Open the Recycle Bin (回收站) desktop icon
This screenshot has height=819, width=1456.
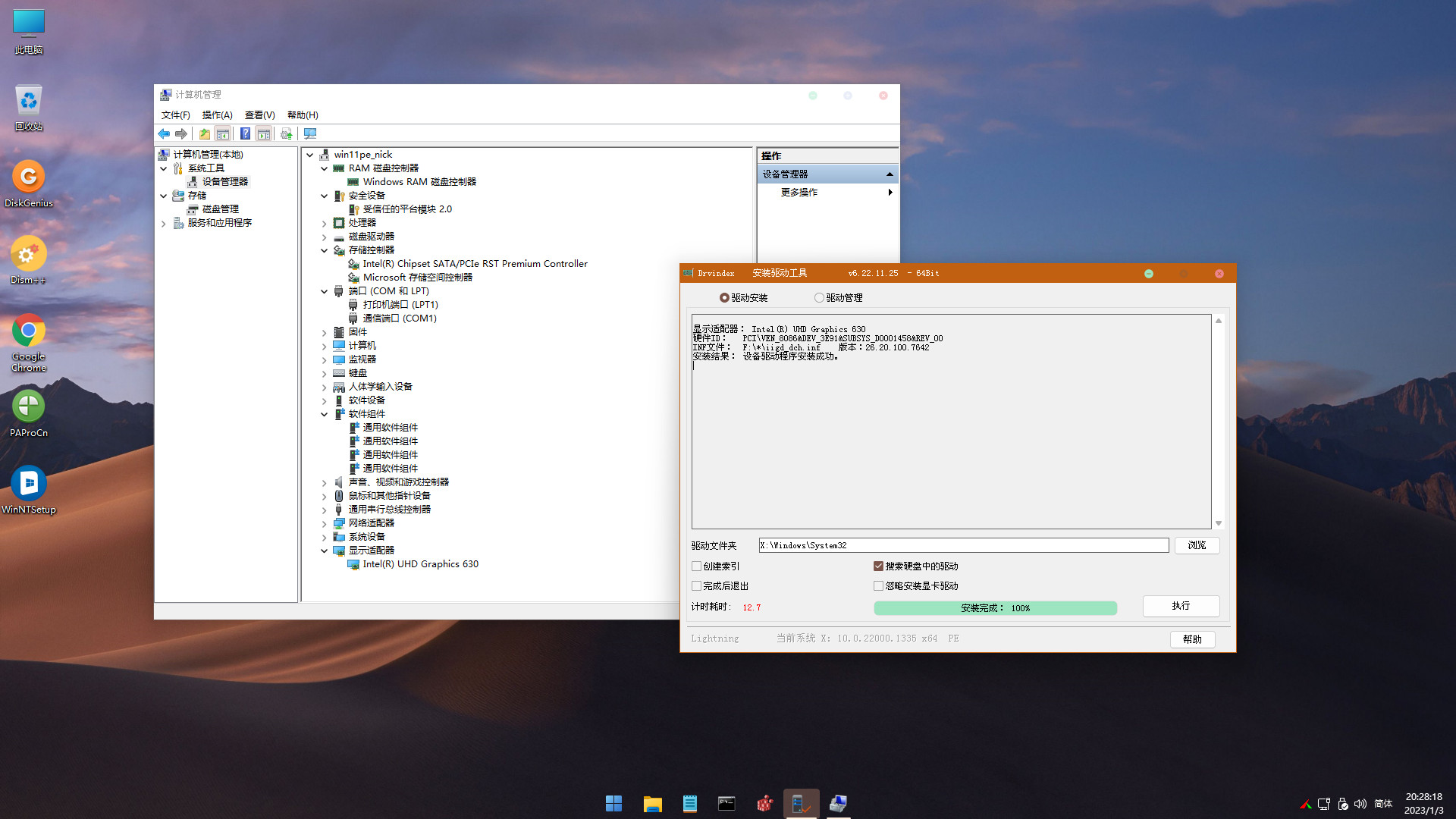(x=29, y=108)
